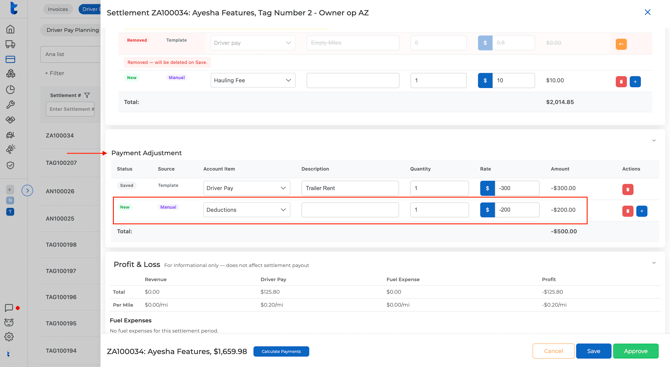Click the Trailer Rent rate field showing -300
This screenshot has height=367, width=670.
pyautogui.click(x=517, y=188)
